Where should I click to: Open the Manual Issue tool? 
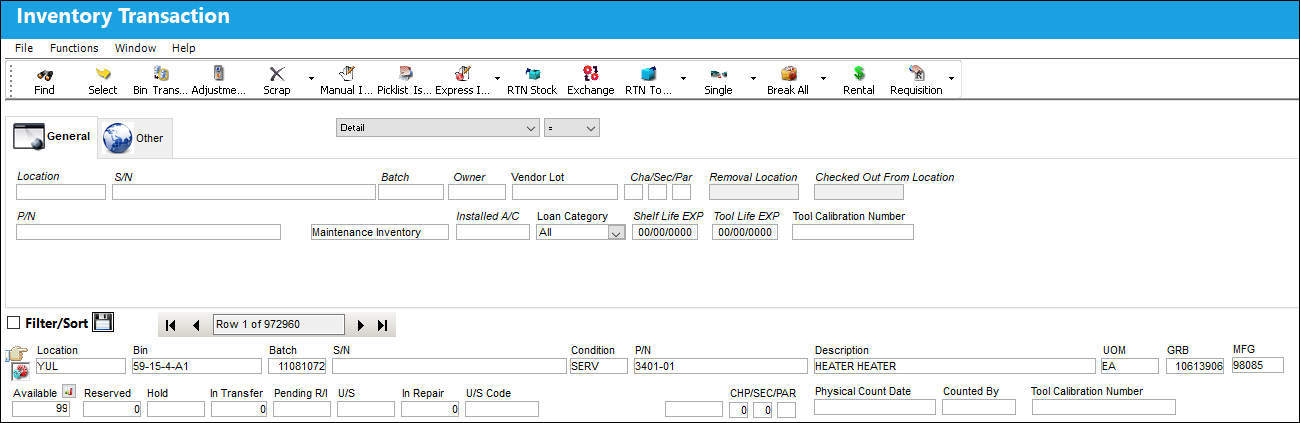click(346, 74)
